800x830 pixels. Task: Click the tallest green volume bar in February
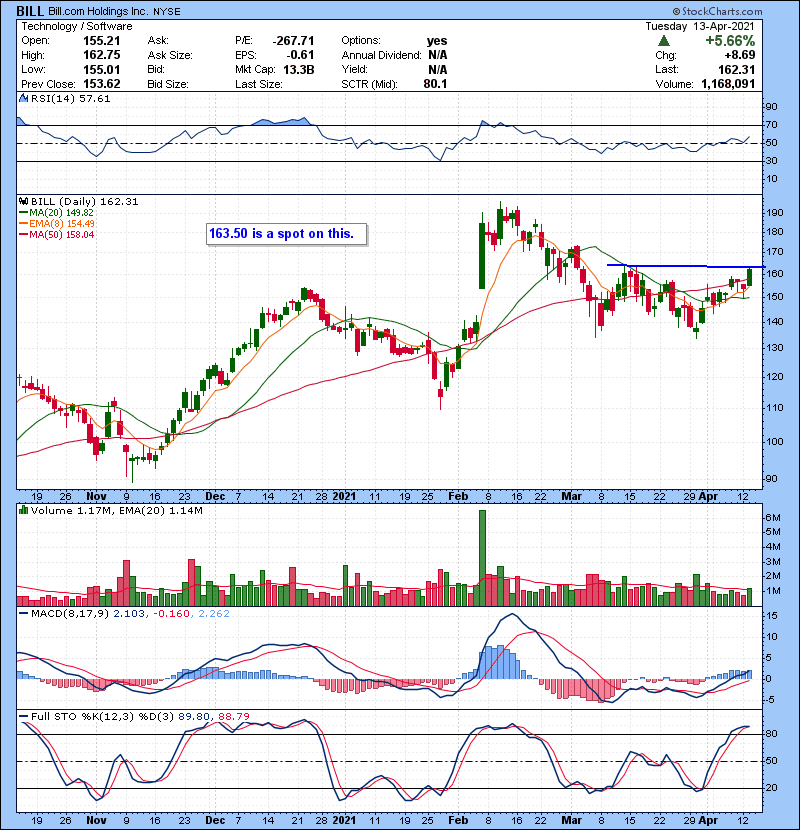(x=482, y=558)
